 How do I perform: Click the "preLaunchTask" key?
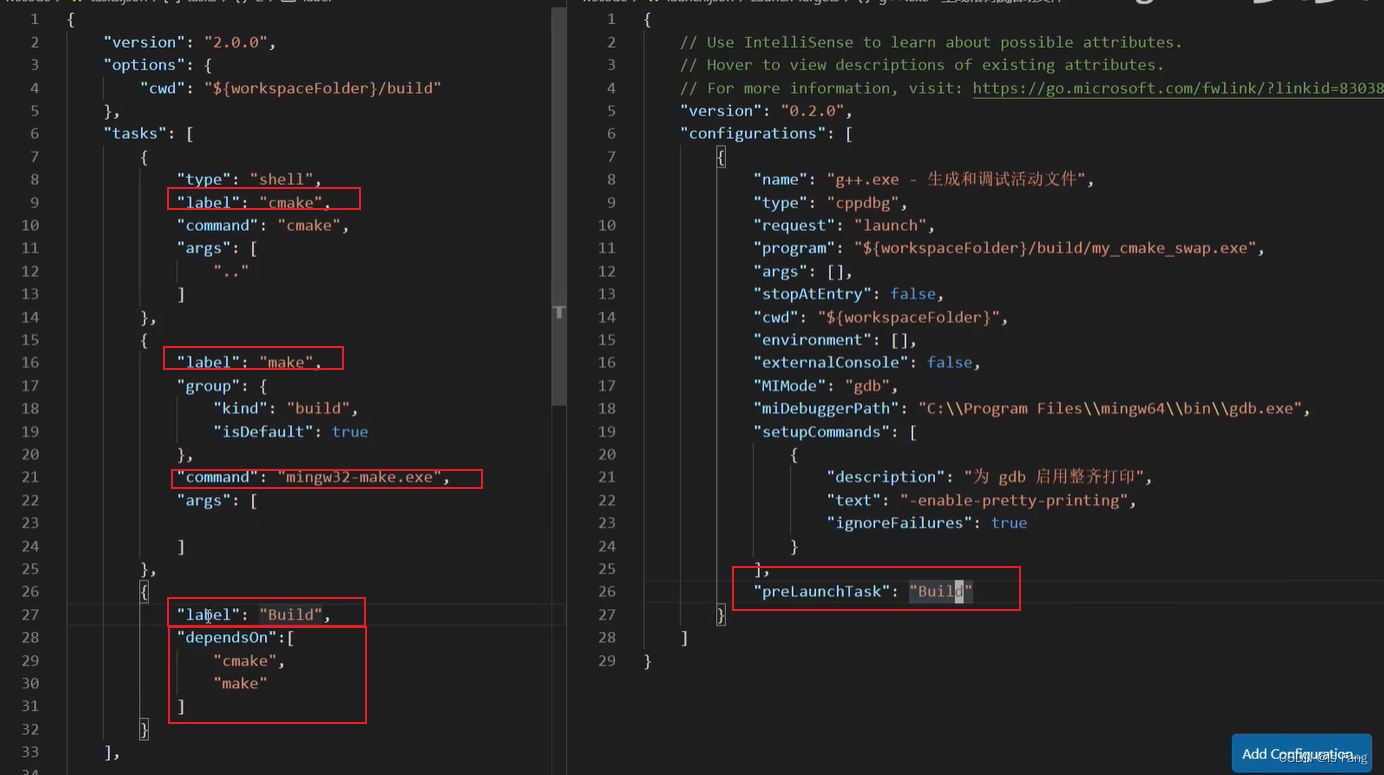coord(821,592)
